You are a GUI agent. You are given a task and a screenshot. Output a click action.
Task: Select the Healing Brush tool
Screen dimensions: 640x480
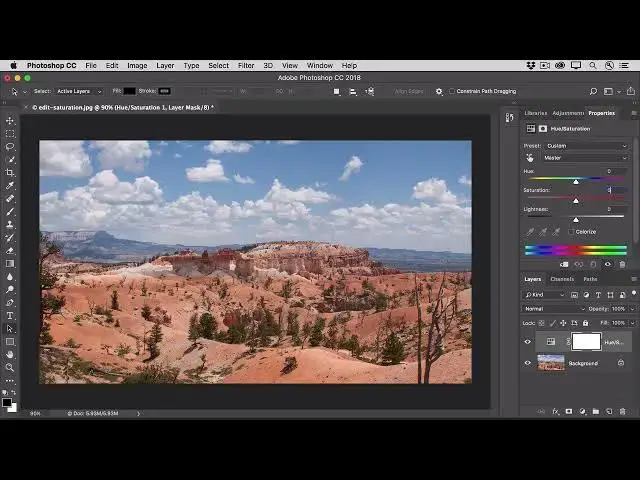tap(10, 199)
